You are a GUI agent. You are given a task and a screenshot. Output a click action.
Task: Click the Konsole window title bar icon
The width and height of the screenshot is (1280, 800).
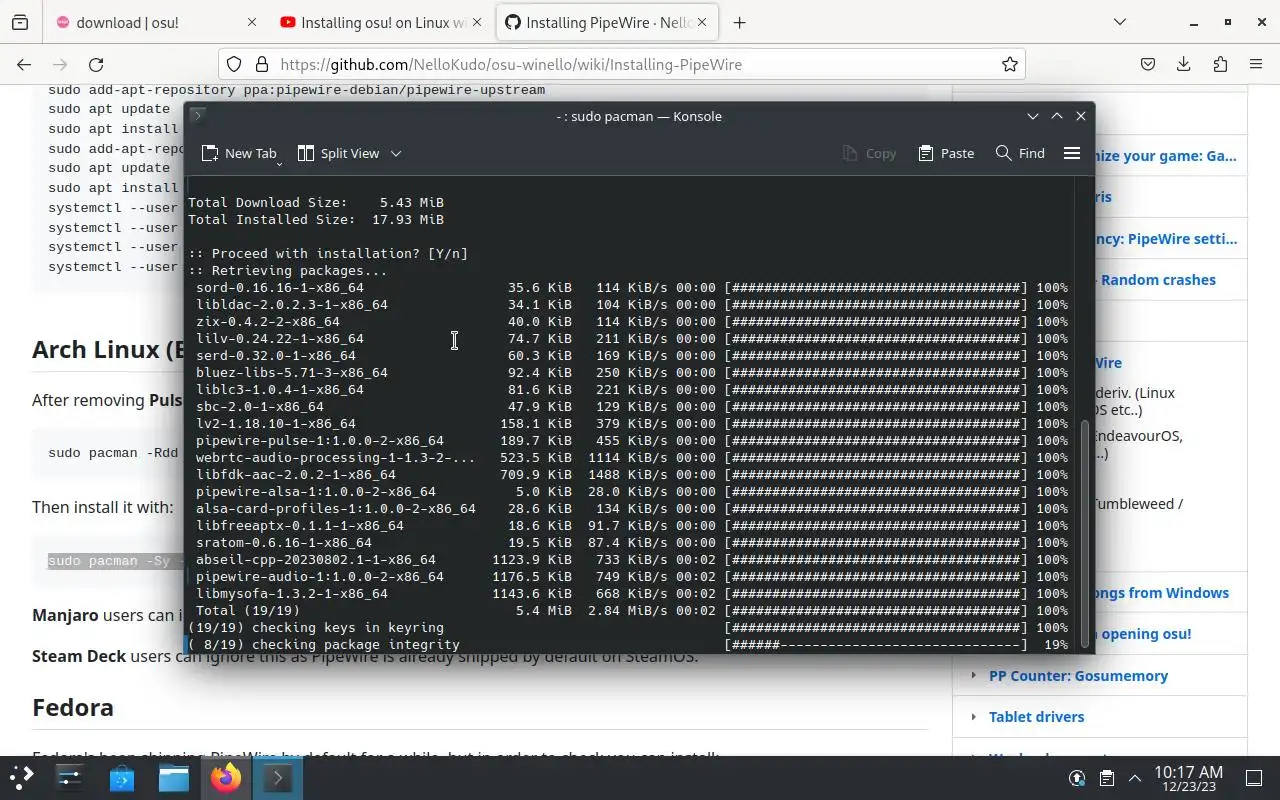click(x=198, y=116)
